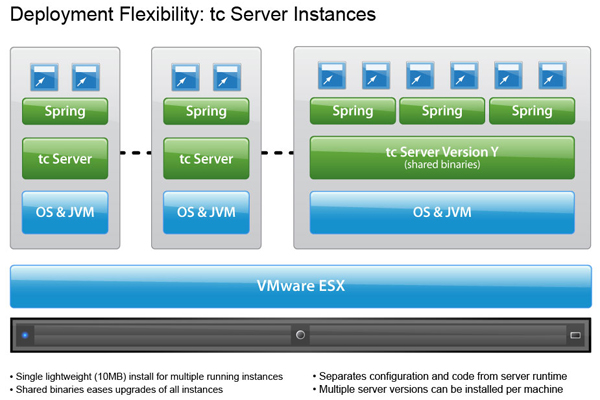Click the tc Server block in the leftmost VM

pos(65,158)
